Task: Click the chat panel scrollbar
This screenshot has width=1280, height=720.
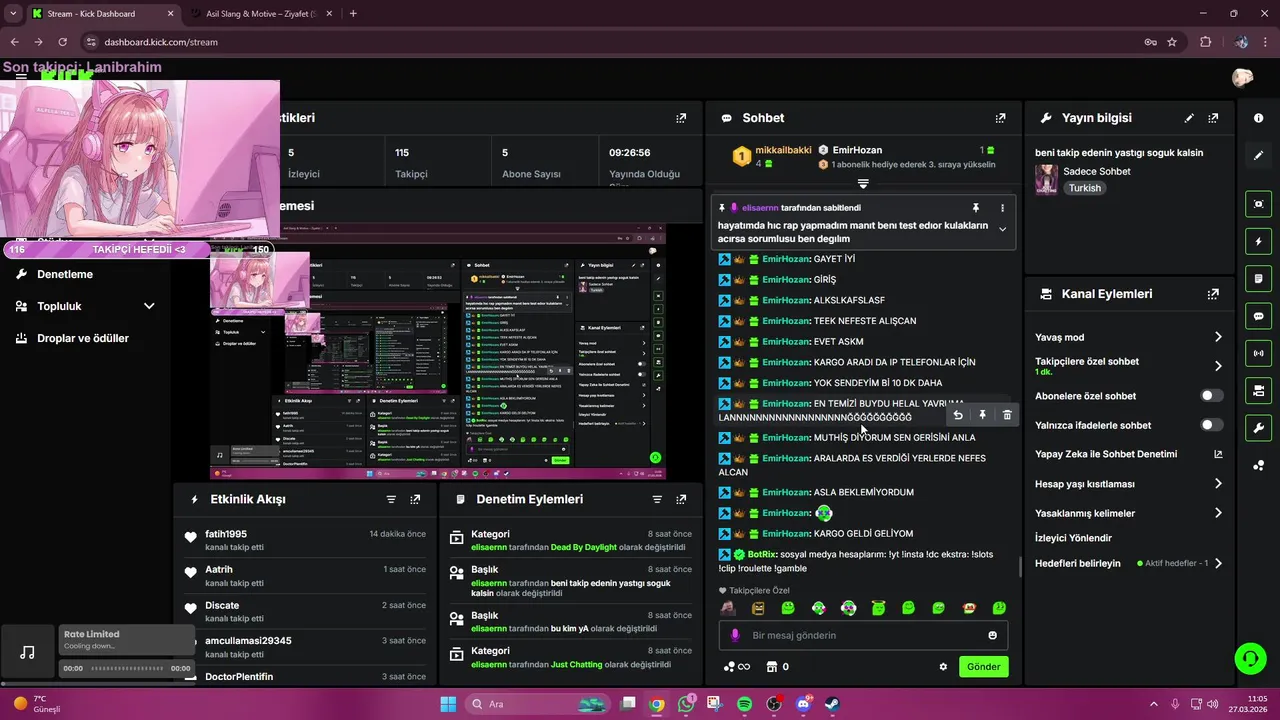Action: point(1019,566)
